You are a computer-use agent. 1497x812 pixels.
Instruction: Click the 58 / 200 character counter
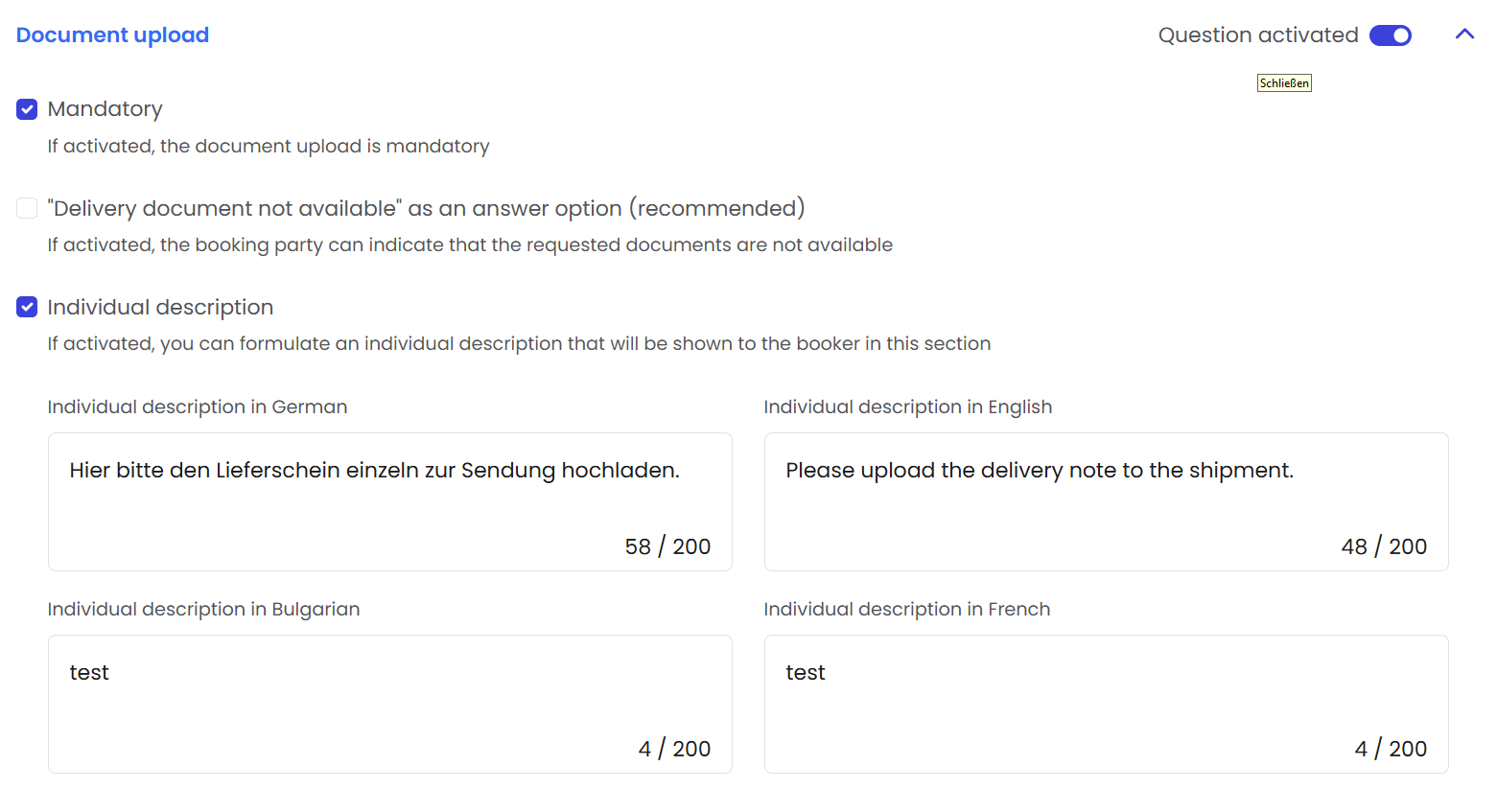667,546
